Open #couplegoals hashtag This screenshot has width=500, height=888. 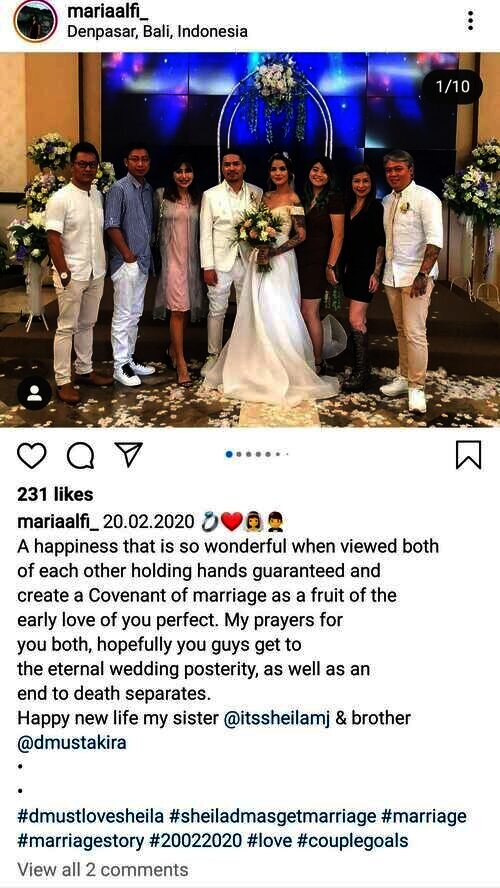(352, 840)
